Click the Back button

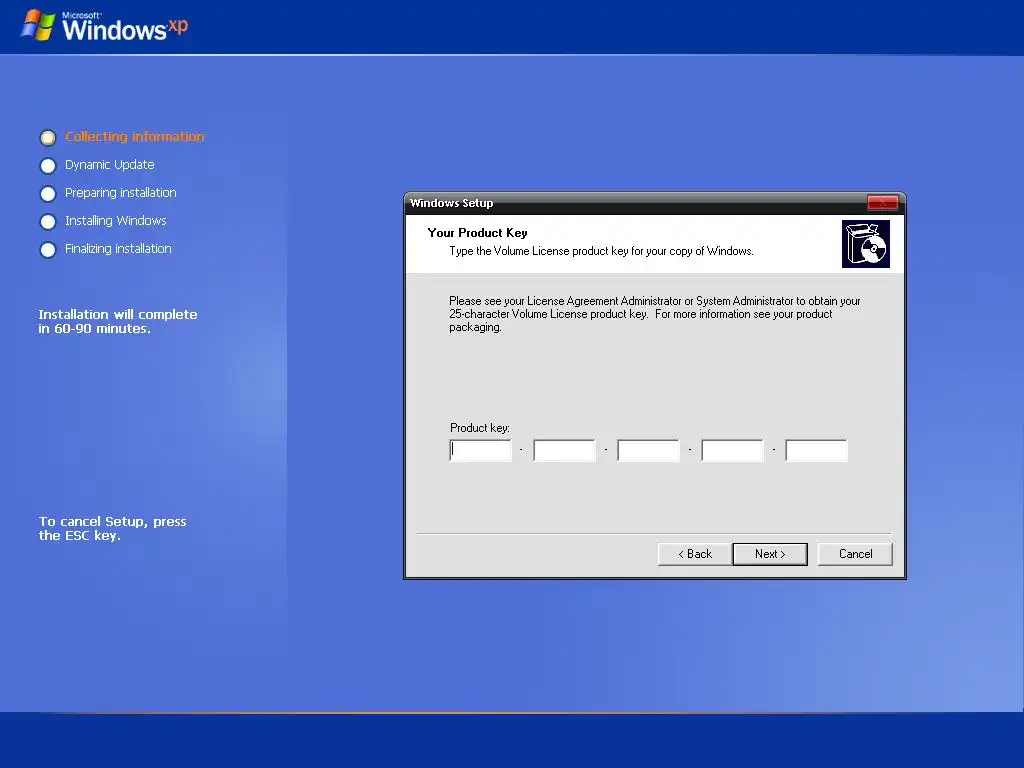pyautogui.click(x=695, y=554)
